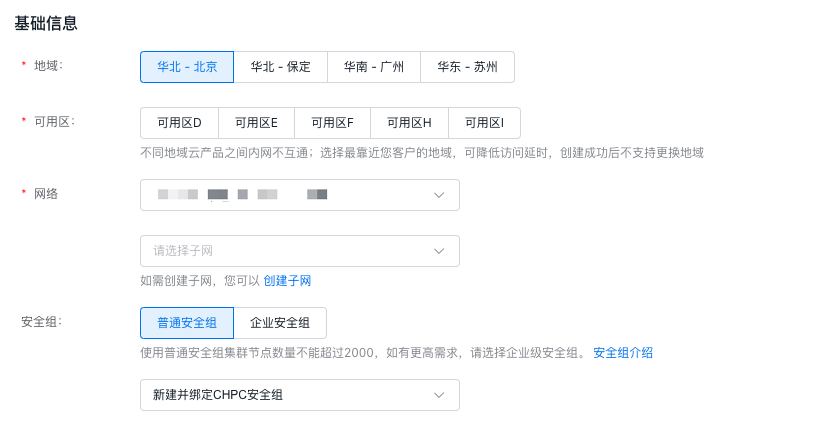The image size is (837, 438).
Task: Expand the 新建并绑定CHPC安全组 dropdown
Action: (x=290, y=395)
